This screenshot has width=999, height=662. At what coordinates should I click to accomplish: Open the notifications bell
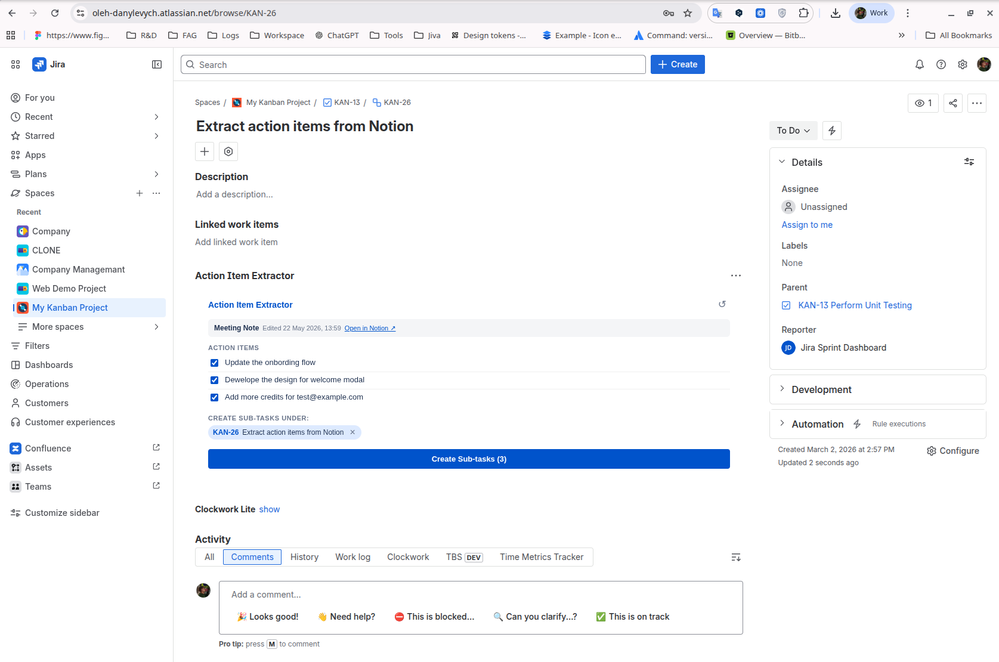pyautogui.click(x=919, y=64)
